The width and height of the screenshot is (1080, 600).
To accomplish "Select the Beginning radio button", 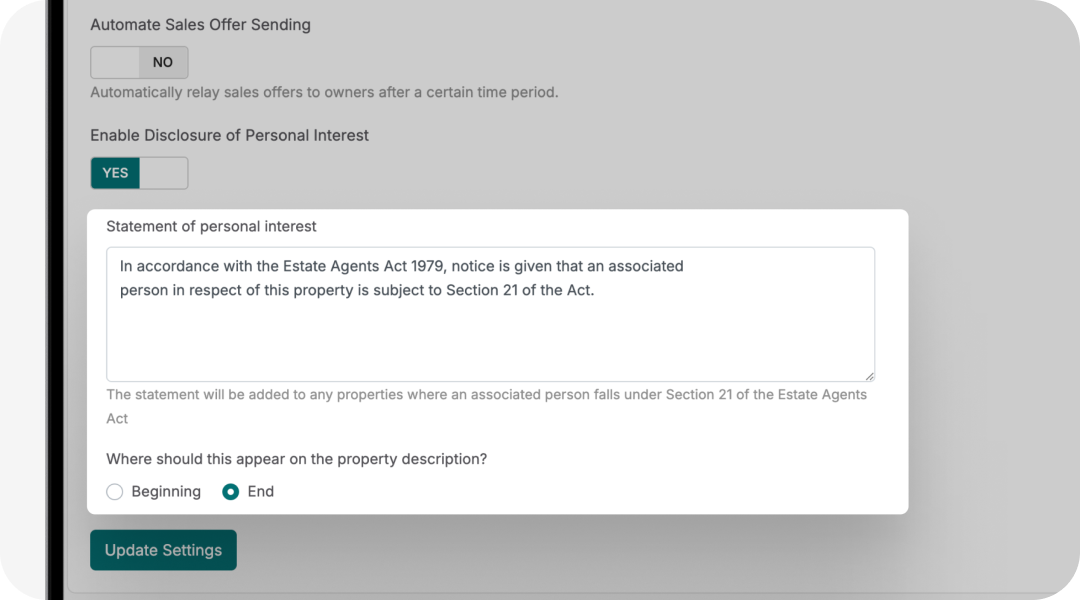I will (114, 491).
